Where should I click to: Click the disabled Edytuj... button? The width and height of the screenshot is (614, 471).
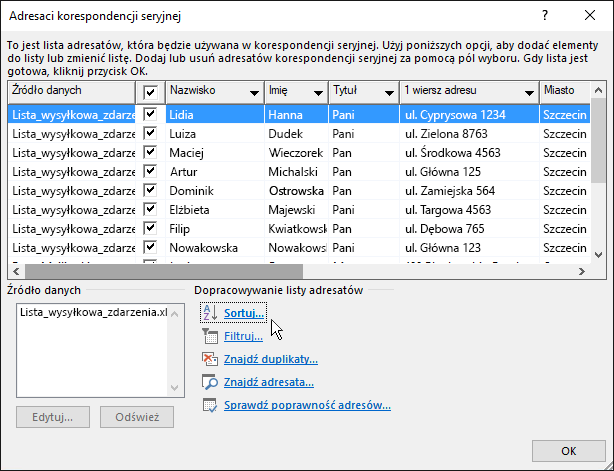pos(53,417)
